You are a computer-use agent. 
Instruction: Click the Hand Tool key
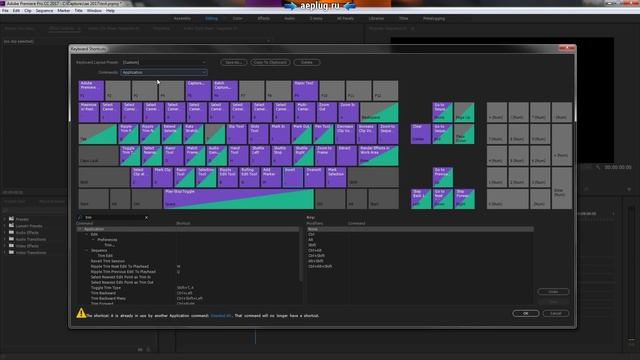pos(238,156)
